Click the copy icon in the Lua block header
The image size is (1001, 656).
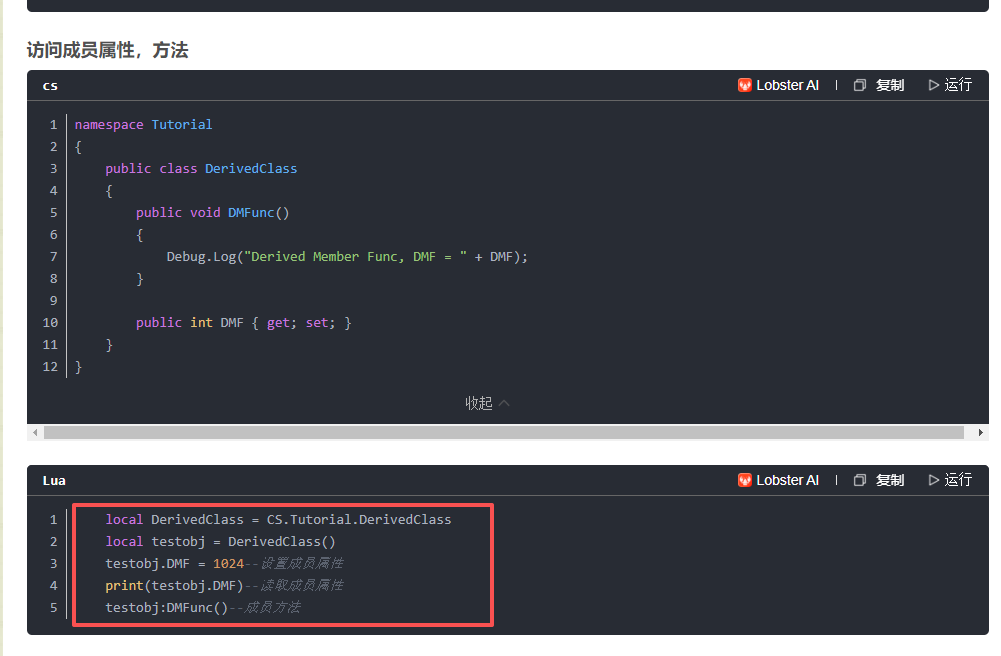[x=860, y=480]
